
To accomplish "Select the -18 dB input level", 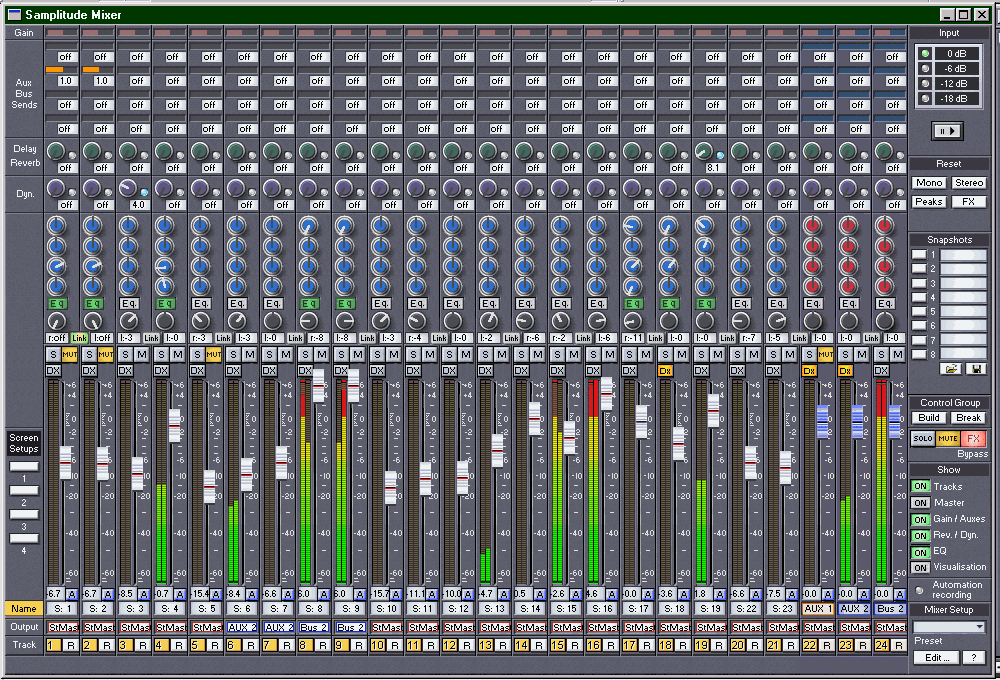I will pyautogui.click(x=925, y=99).
